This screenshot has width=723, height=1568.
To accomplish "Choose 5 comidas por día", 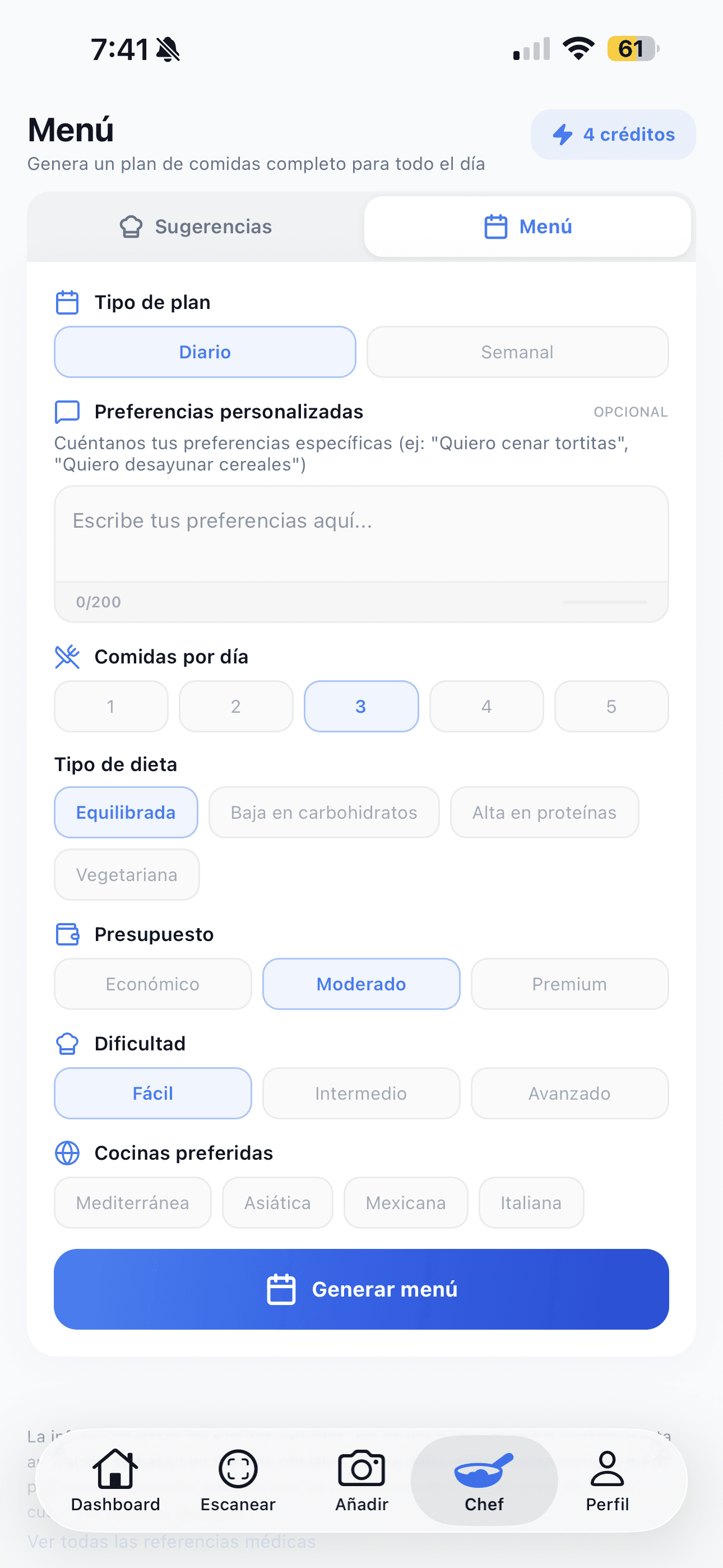I will click(x=611, y=706).
